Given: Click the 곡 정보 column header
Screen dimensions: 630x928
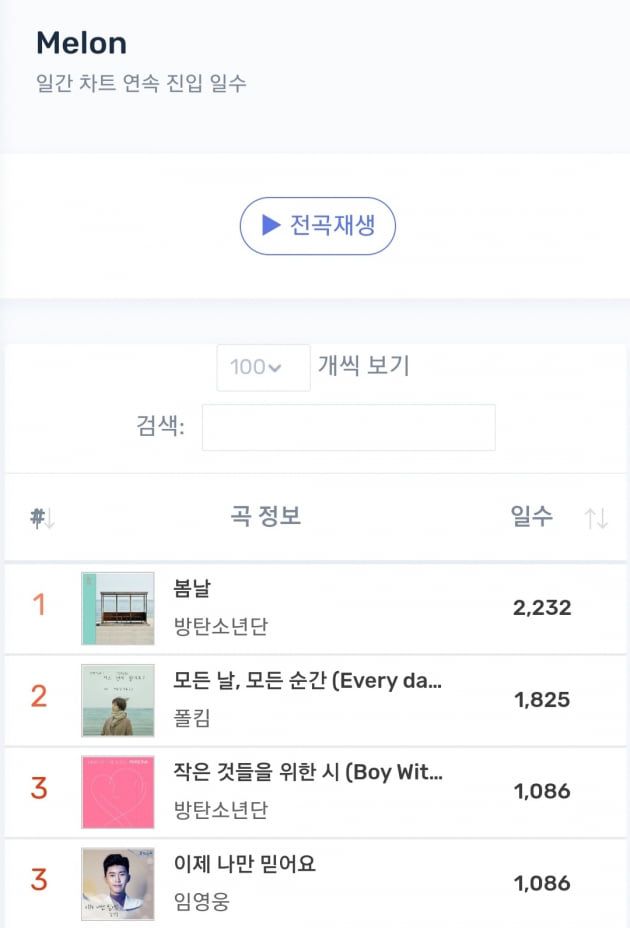Looking at the screenshot, I should tap(265, 516).
